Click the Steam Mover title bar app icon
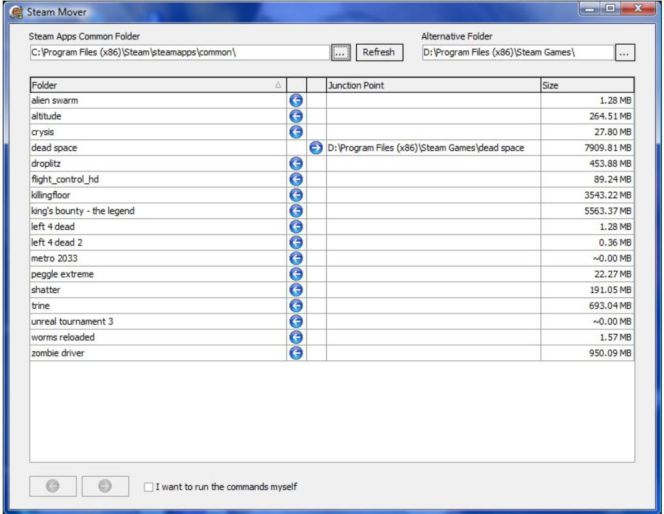The height and width of the screenshot is (514, 664). tap(17, 12)
